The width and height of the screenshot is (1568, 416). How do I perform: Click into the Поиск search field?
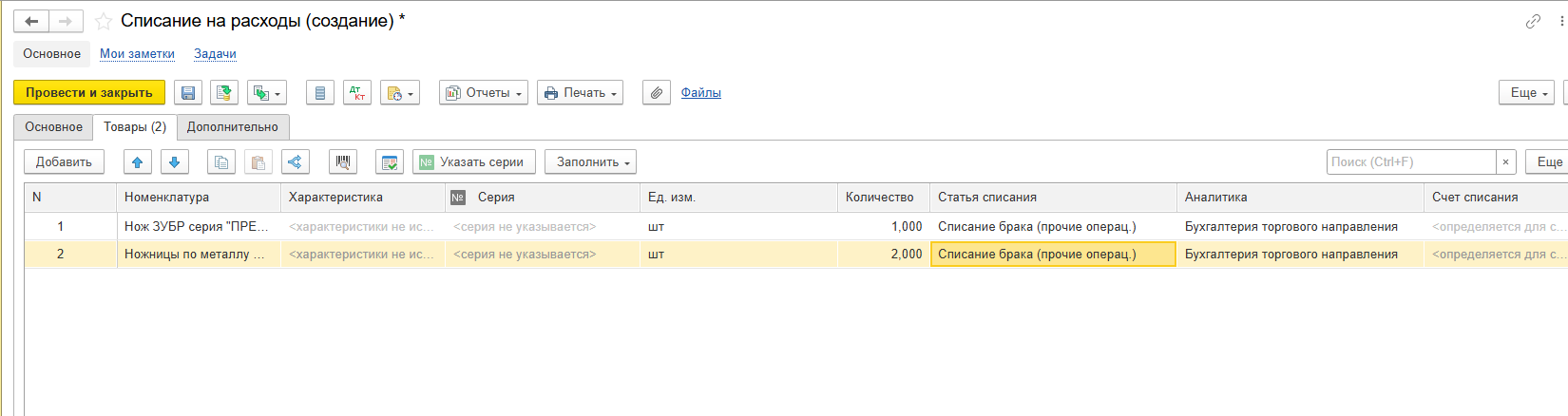coord(1410,162)
